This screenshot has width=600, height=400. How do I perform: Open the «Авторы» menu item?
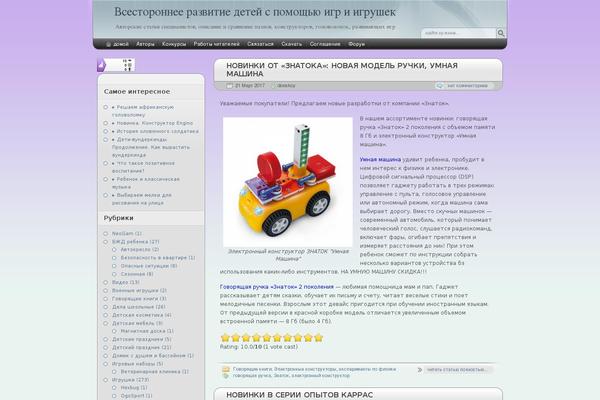(145, 44)
